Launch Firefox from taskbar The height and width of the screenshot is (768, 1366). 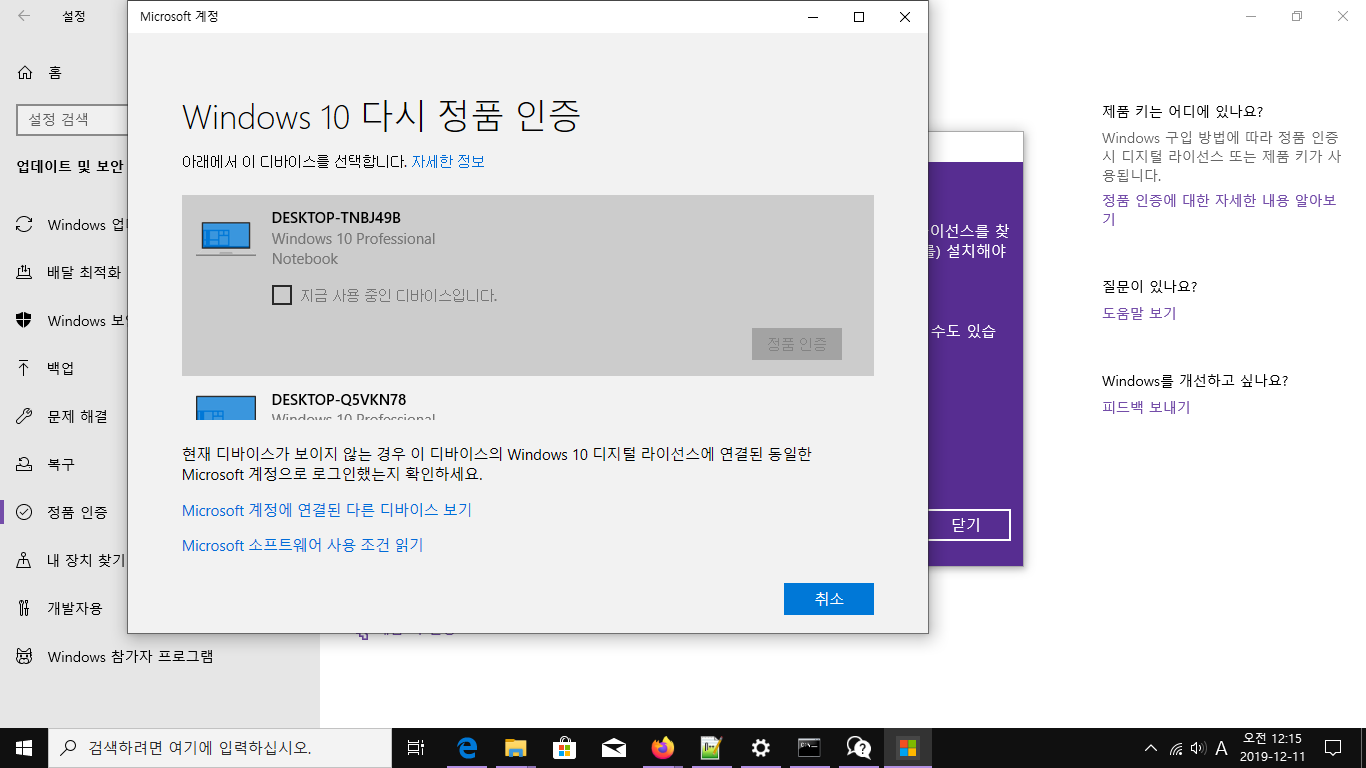(x=662, y=748)
